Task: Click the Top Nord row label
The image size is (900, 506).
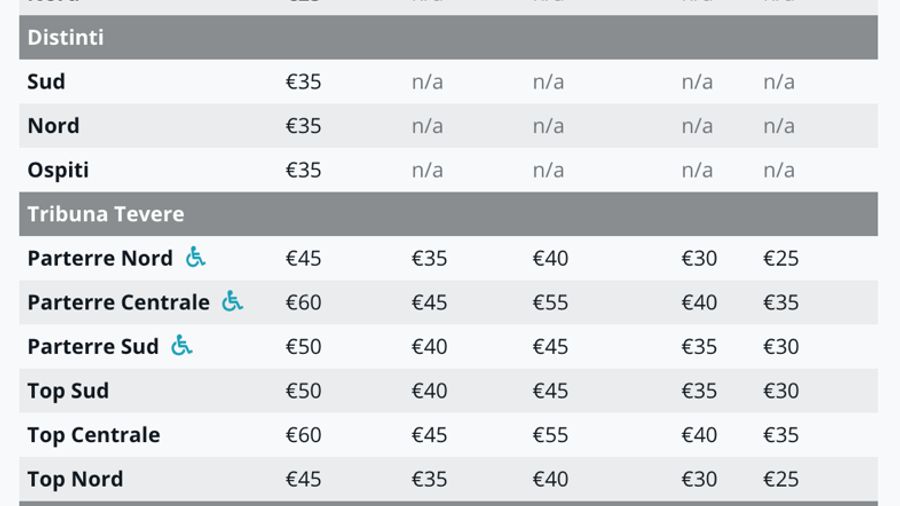Action: [75, 479]
